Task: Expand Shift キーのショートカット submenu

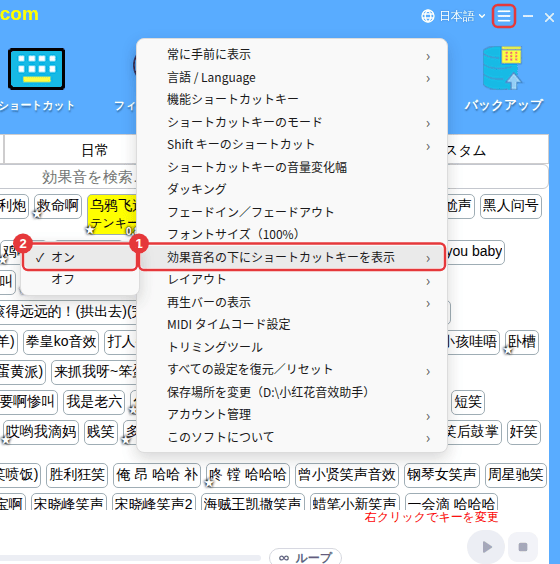Action: (x=292, y=145)
